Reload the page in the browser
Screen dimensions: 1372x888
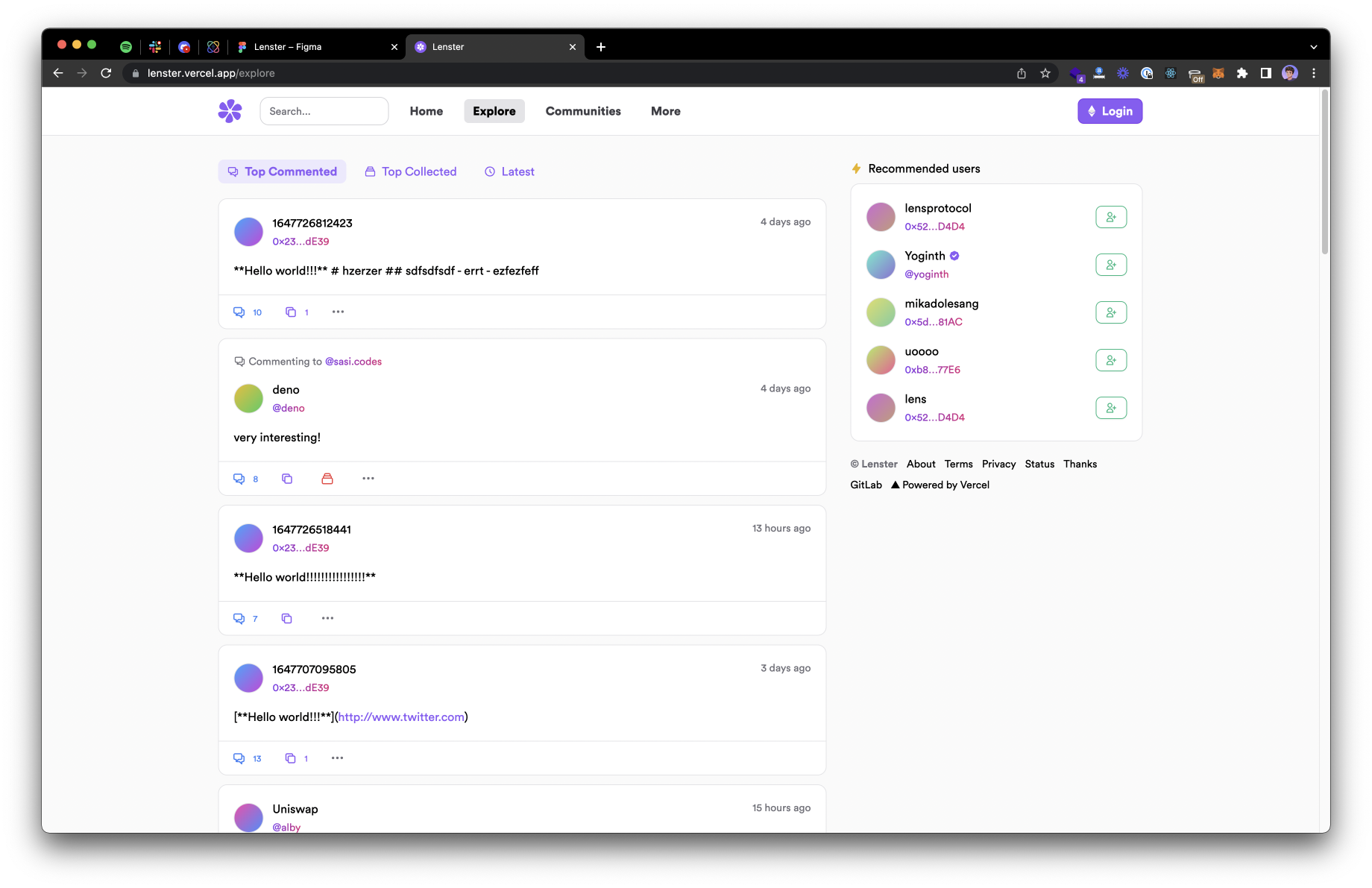click(x=106, y=73)
